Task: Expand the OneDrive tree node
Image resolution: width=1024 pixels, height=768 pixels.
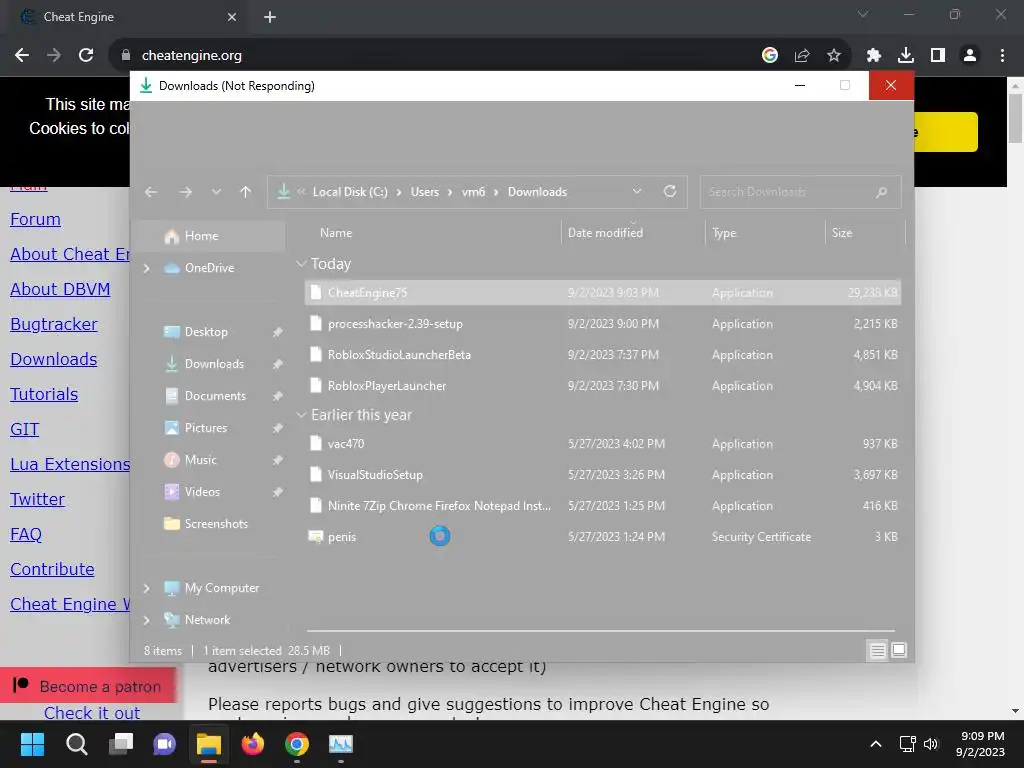Action: tap(146, 268)
